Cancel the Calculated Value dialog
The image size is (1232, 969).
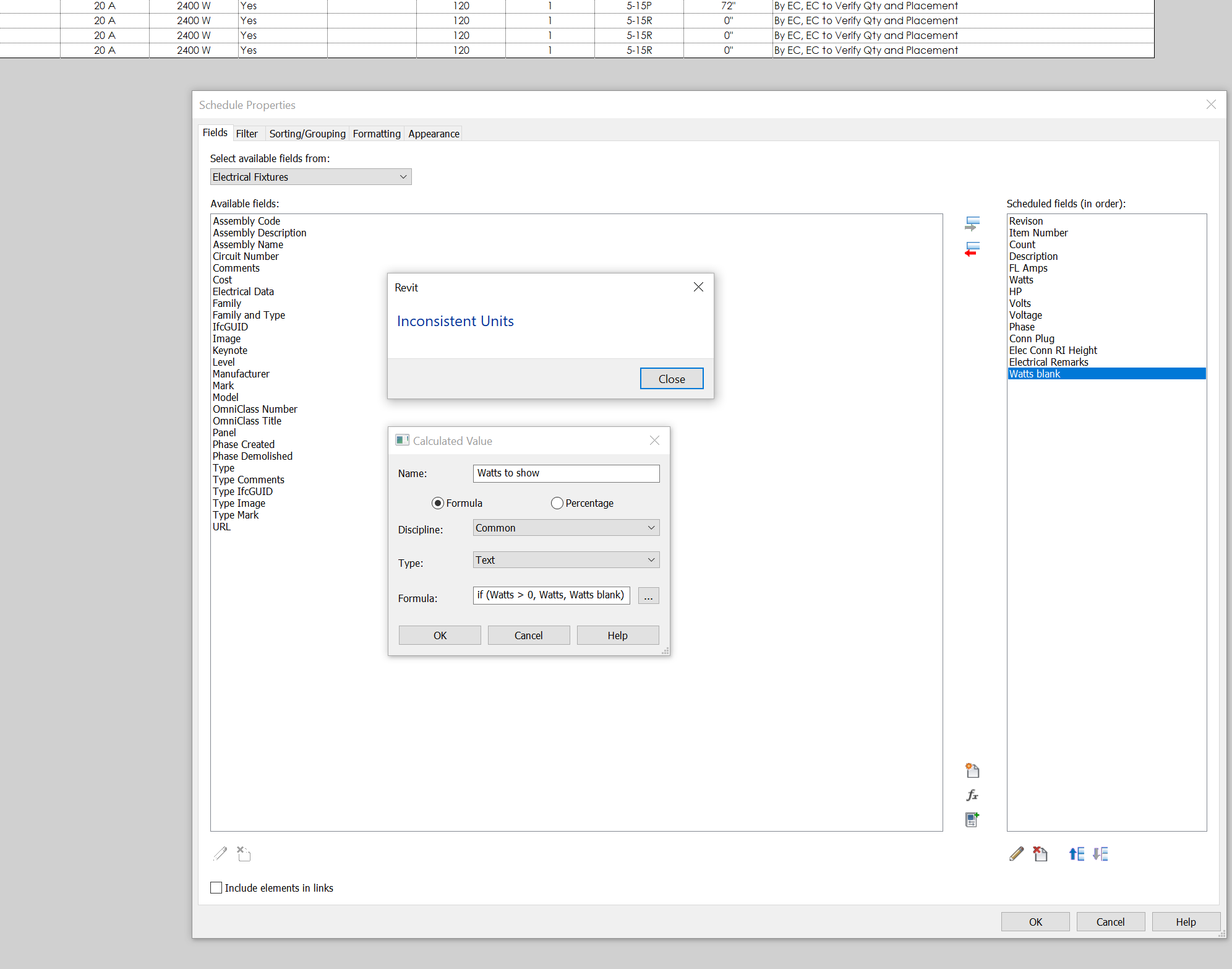point(528,635)
